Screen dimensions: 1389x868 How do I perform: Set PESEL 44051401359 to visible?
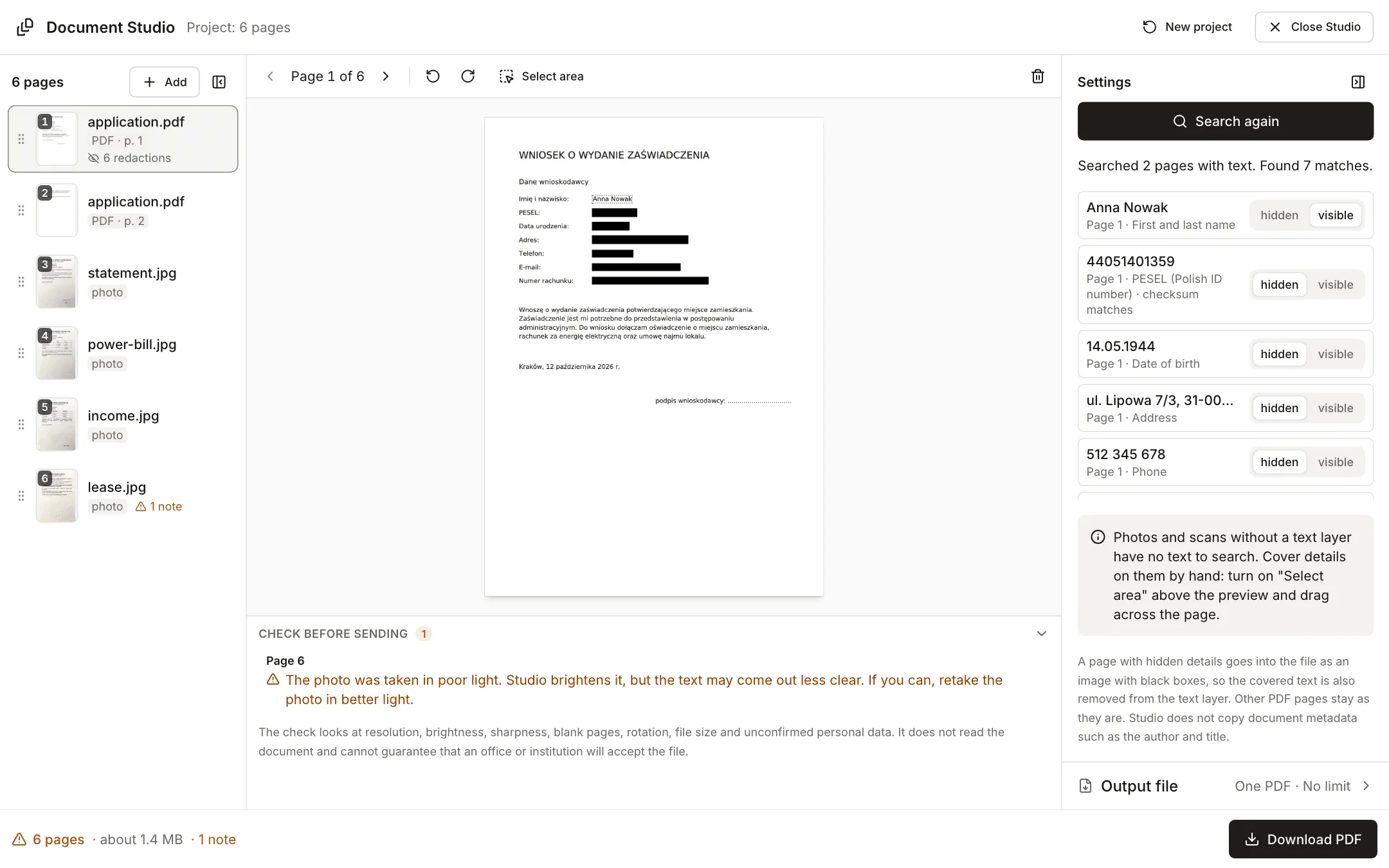tap(1336, 285)
